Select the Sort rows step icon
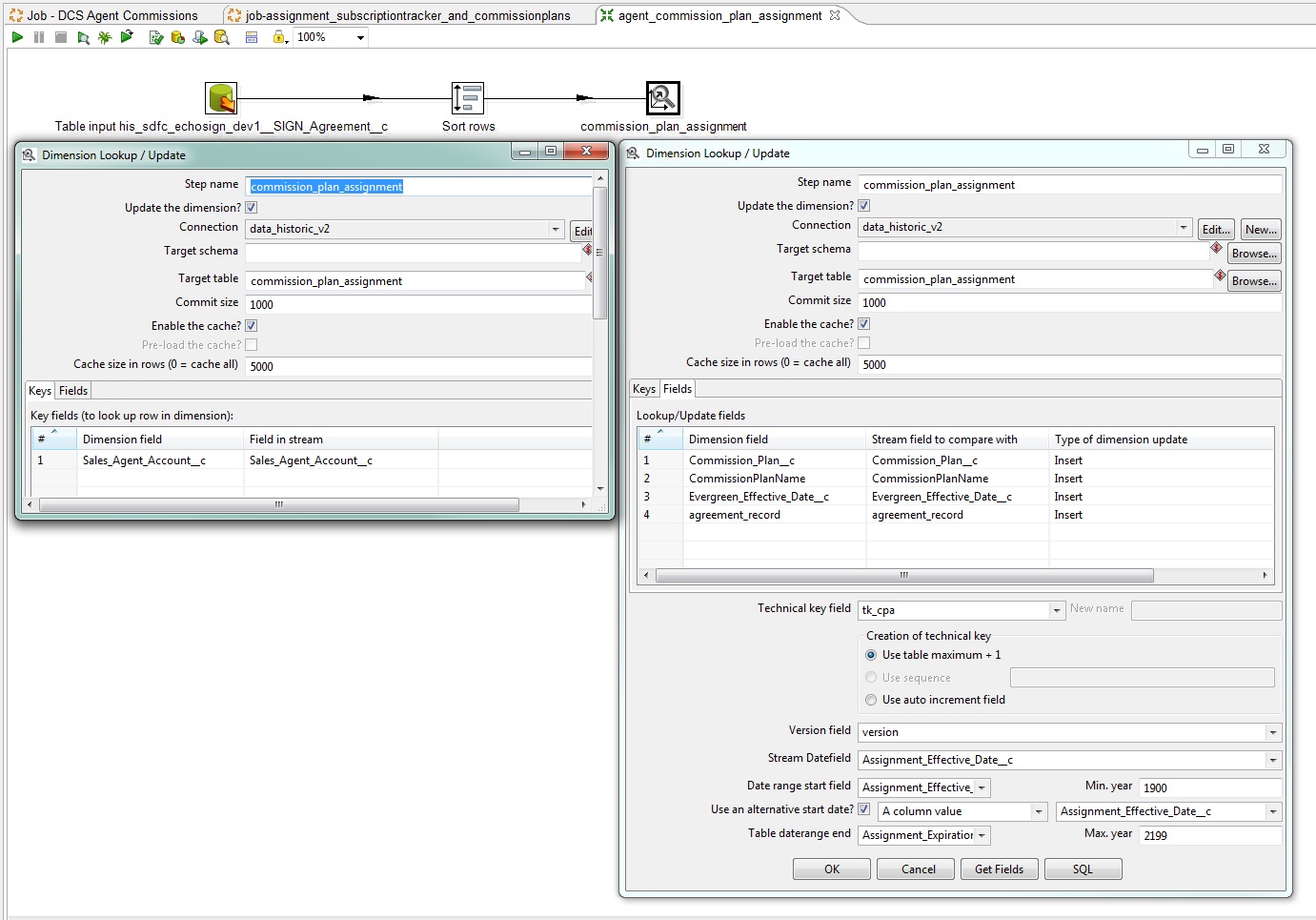This screenshot has height=920, width=1316. click(467, 98)
